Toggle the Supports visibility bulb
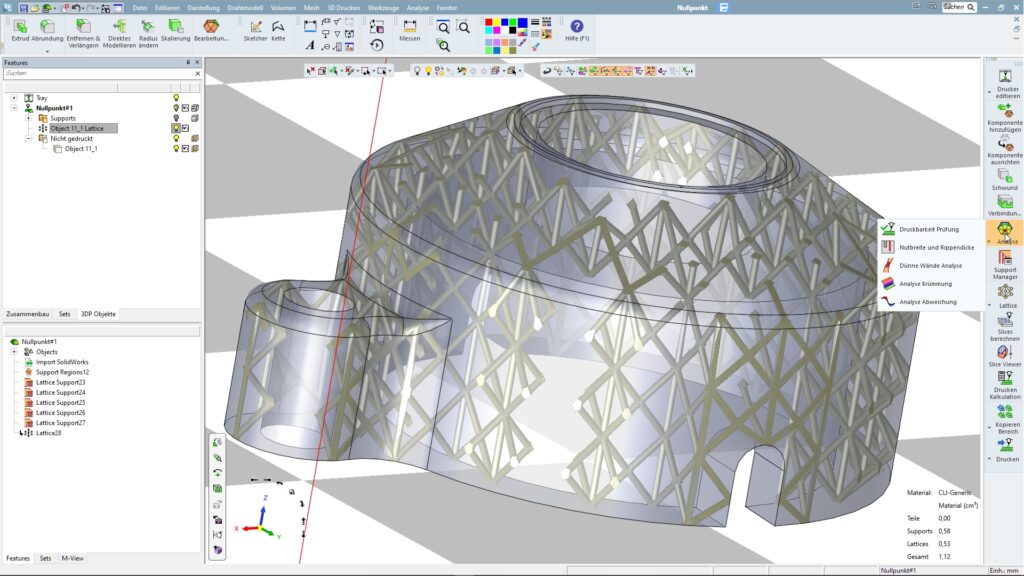The image size is (1024, 576). click(x=176, y=118)
